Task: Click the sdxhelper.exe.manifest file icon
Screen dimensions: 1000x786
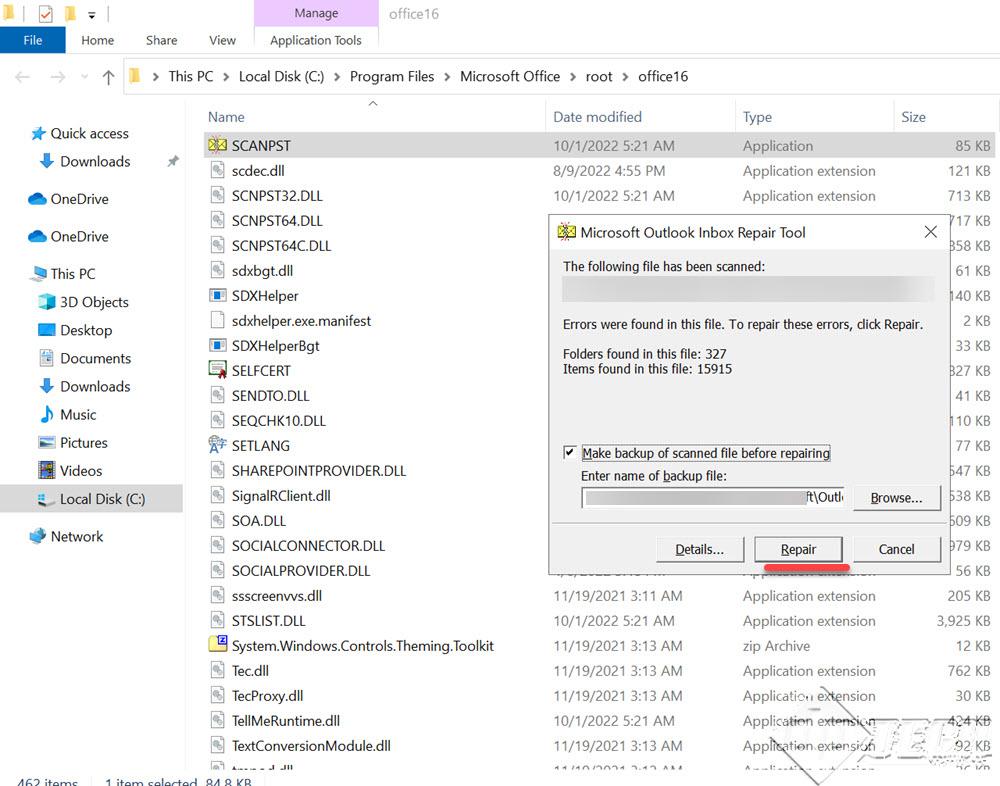Action: 217,320
